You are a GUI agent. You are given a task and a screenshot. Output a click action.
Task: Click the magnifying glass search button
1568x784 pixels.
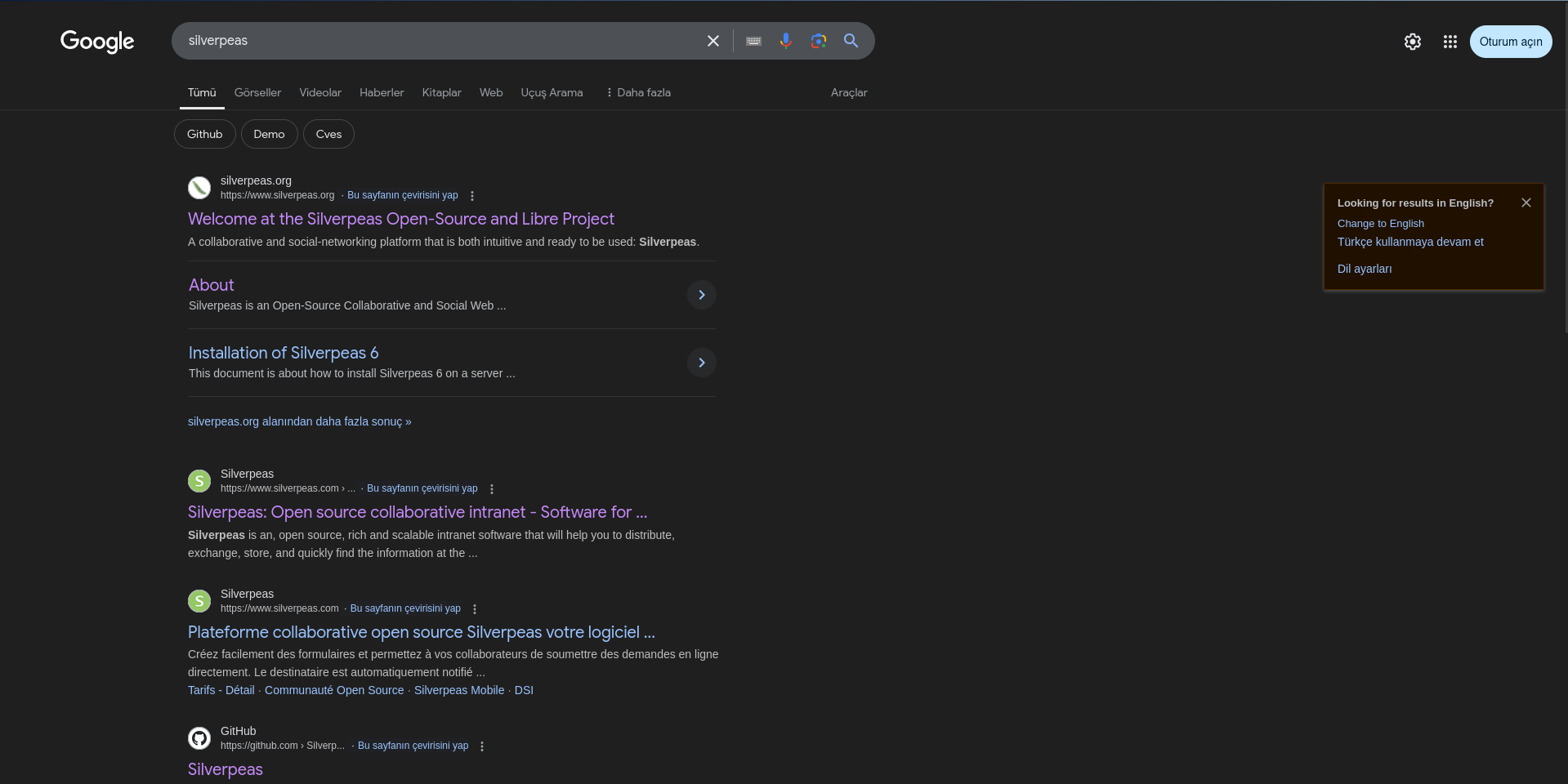[851, 41]
